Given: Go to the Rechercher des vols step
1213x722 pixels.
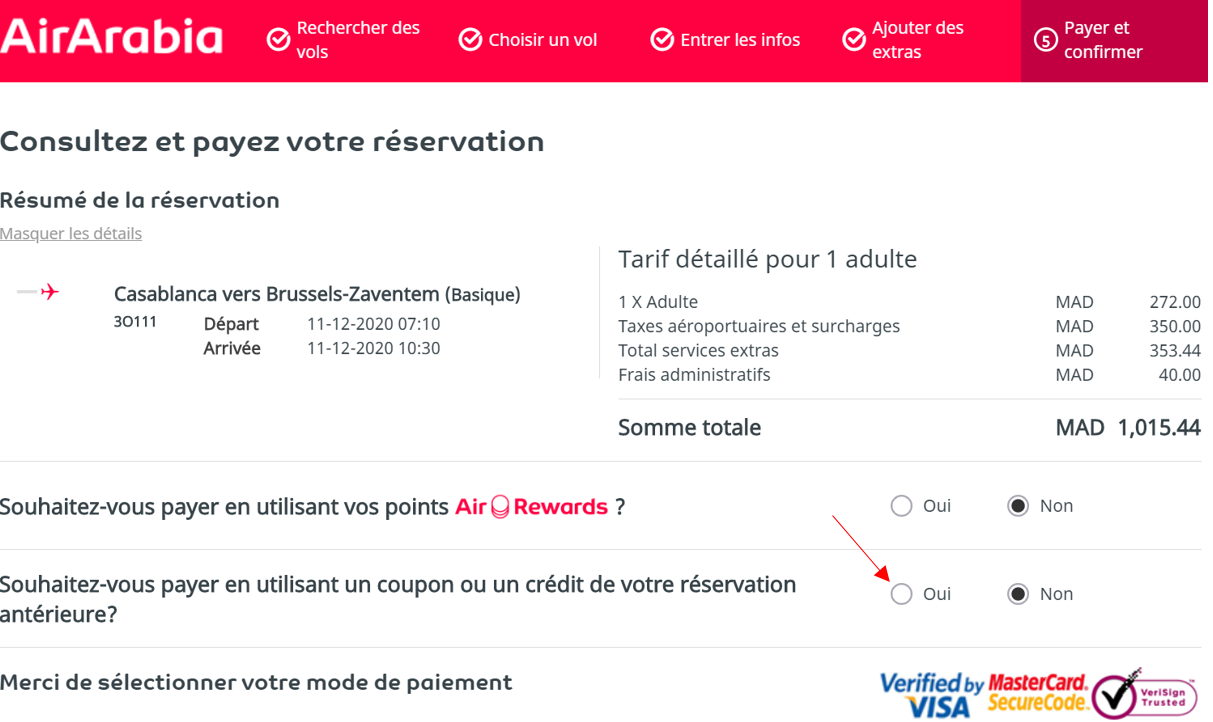Looking at the screenshot, I should [357, 40].
